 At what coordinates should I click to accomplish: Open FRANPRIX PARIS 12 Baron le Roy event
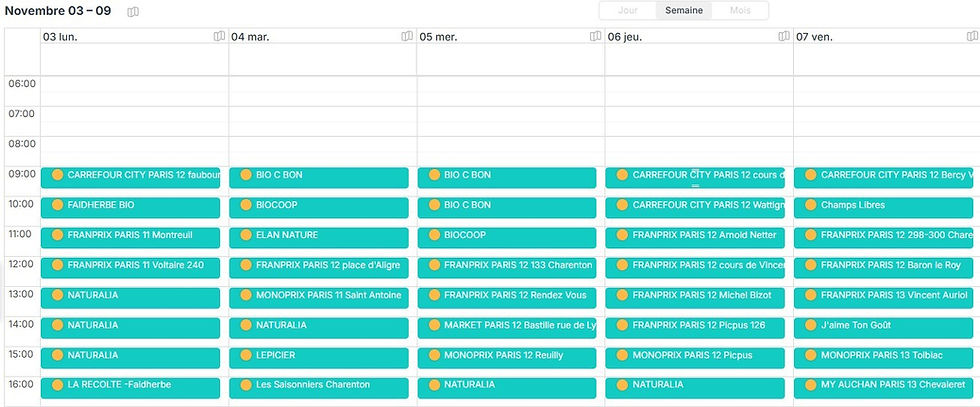884,268
